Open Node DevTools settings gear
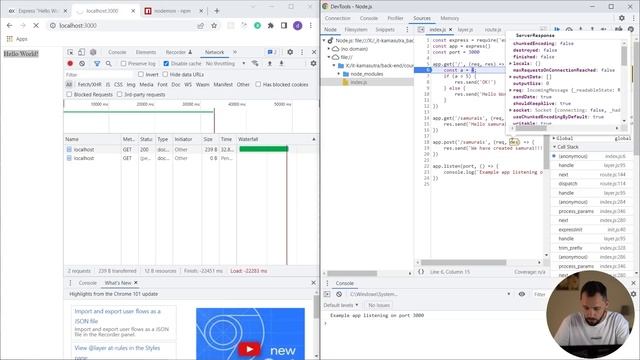This screenshot has width=640, height=360. pyautogui.click(x=622, y=18)
